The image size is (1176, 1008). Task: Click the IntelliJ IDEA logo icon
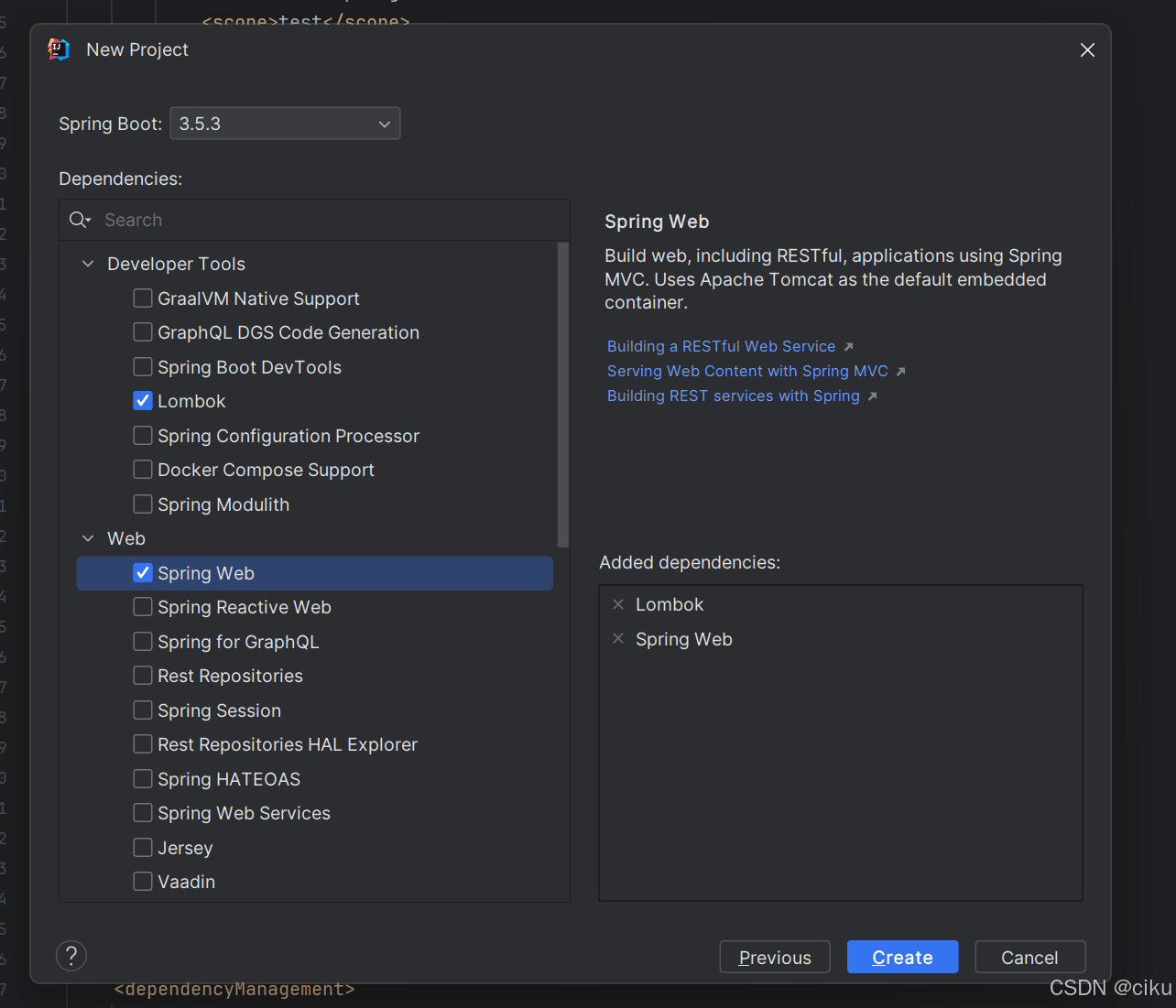coord(59,49)
